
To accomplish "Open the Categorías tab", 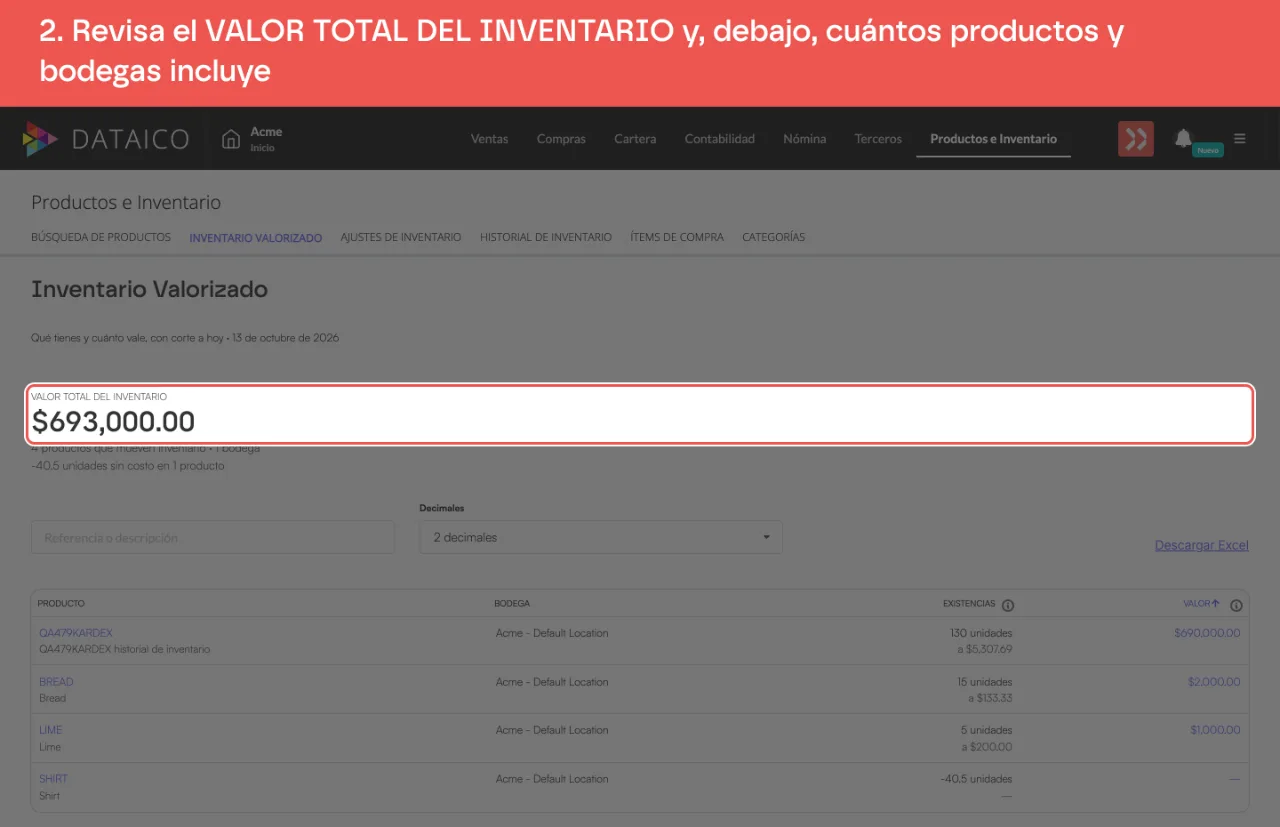I will (x=773, y=237).
